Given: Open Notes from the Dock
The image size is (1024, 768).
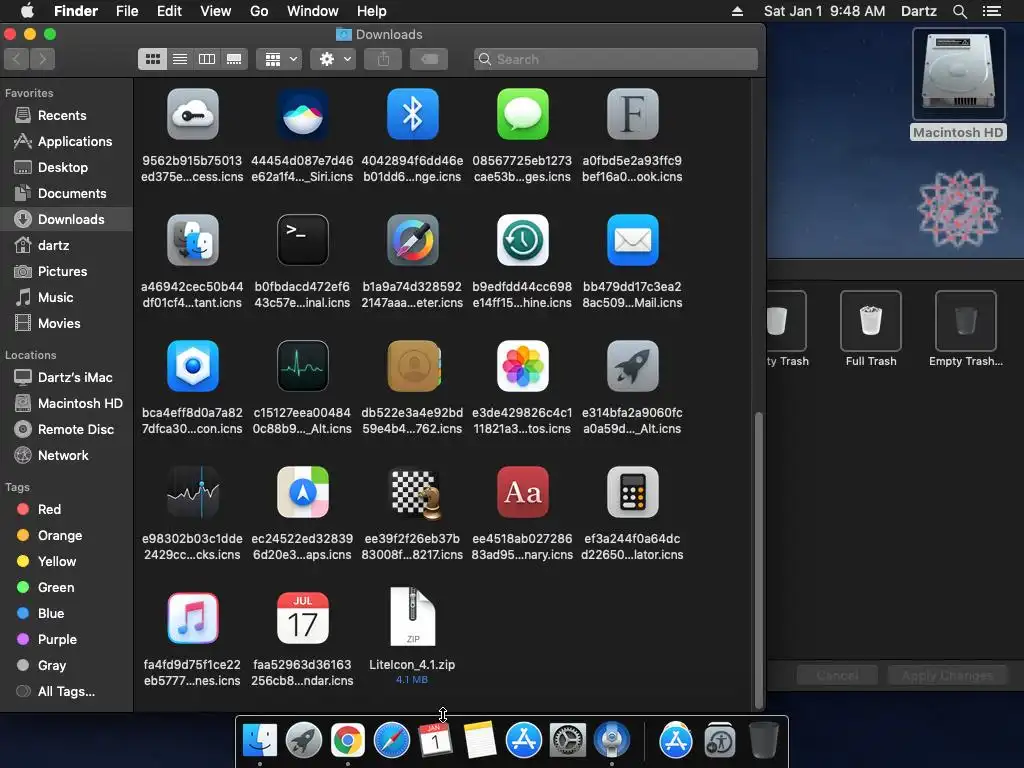Looking at the screenshot, I should pyautogui.click(x=479, y=741).
